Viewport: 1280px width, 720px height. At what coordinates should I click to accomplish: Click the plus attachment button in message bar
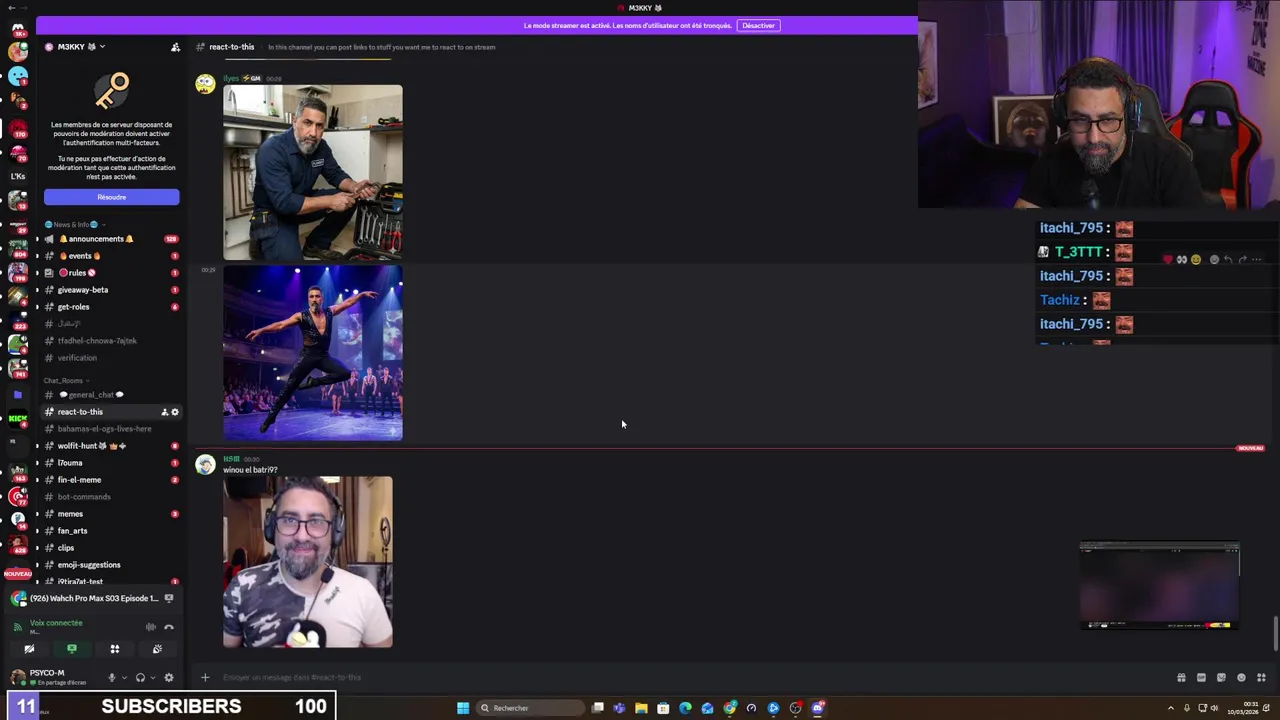[x=205, y=677]
